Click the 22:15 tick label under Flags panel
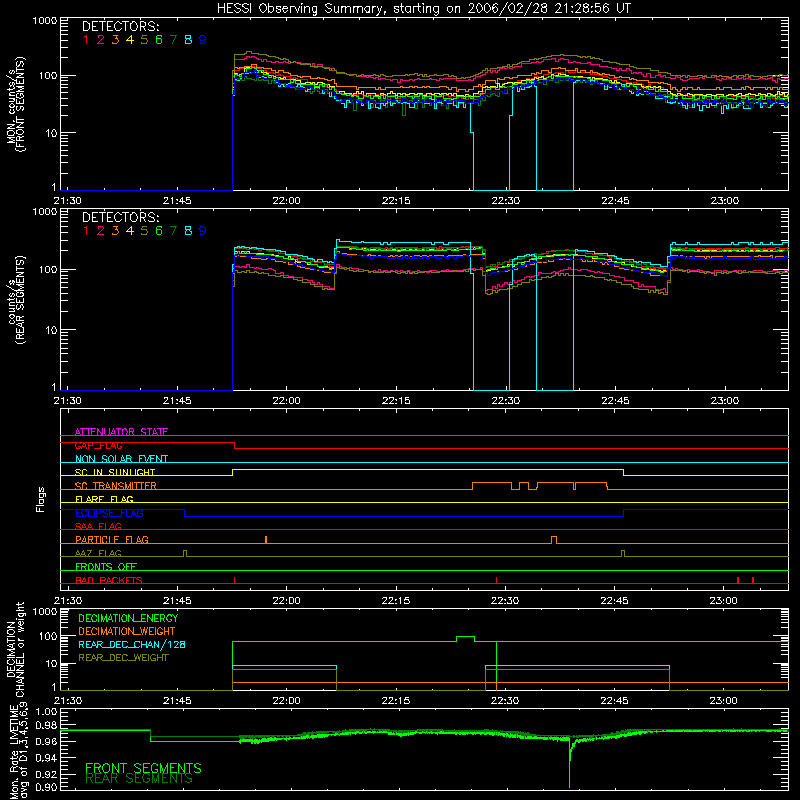This screenshot has width=800, height=800. click(395, 601)
